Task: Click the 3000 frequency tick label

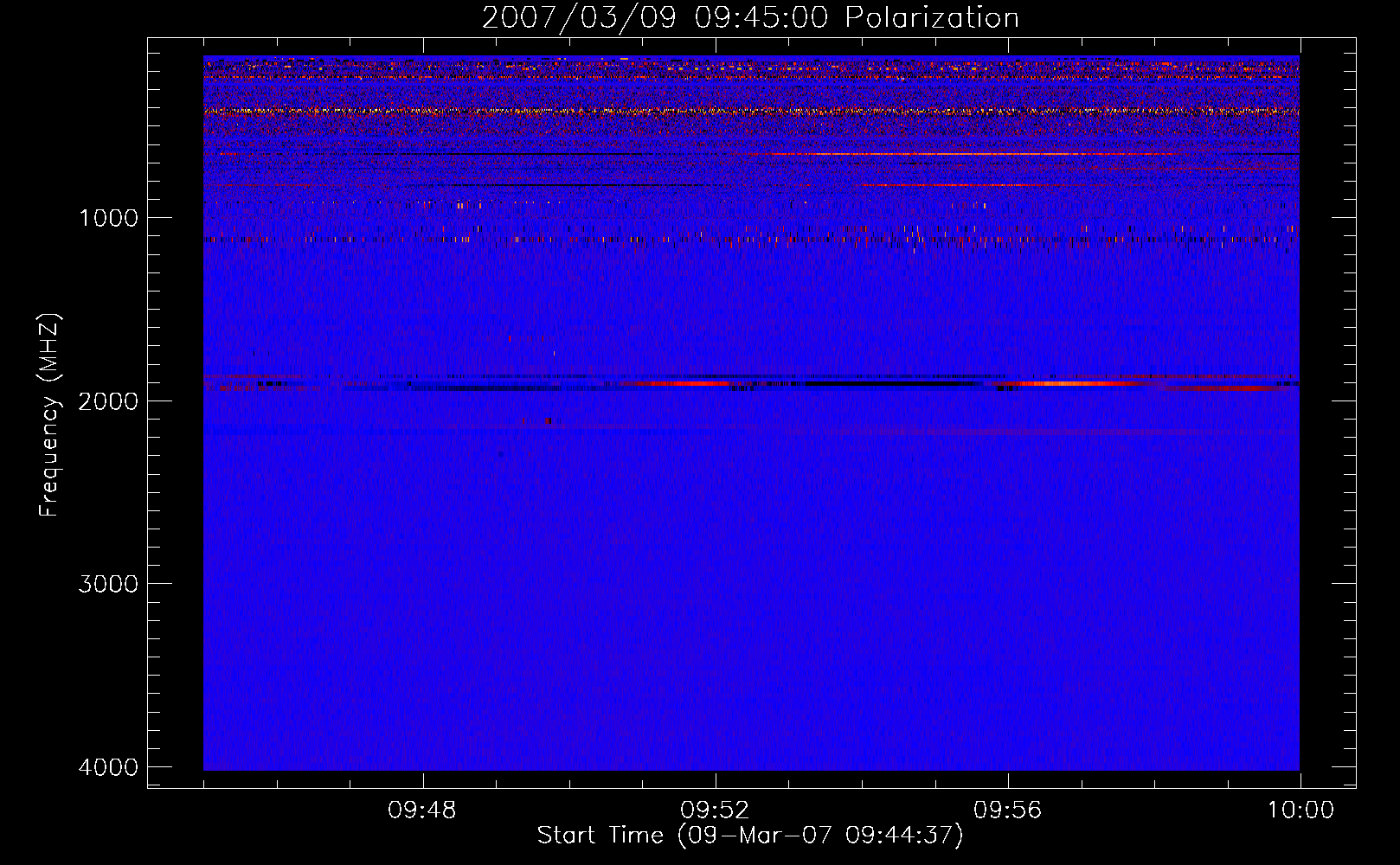Action: pos(108,584)
